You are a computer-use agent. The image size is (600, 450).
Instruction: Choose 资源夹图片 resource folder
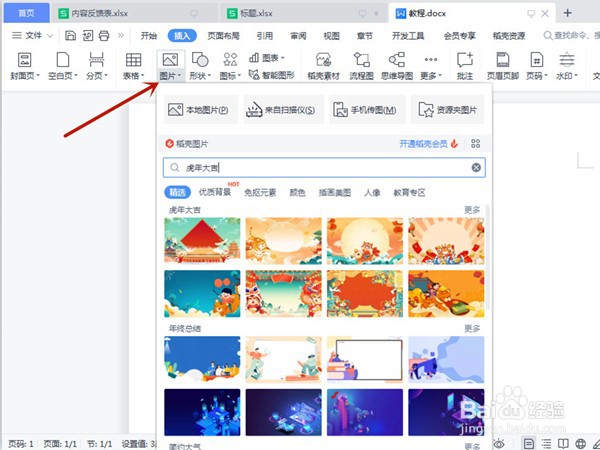(448, 110)
